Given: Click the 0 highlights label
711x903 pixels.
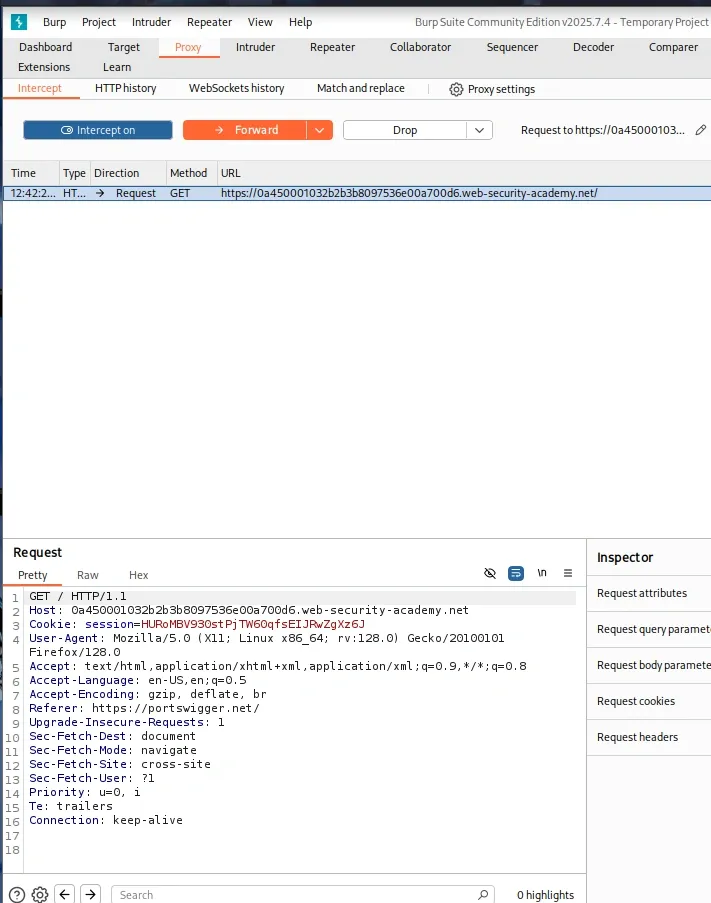Looking at the screenshot, I should (545, 895).
